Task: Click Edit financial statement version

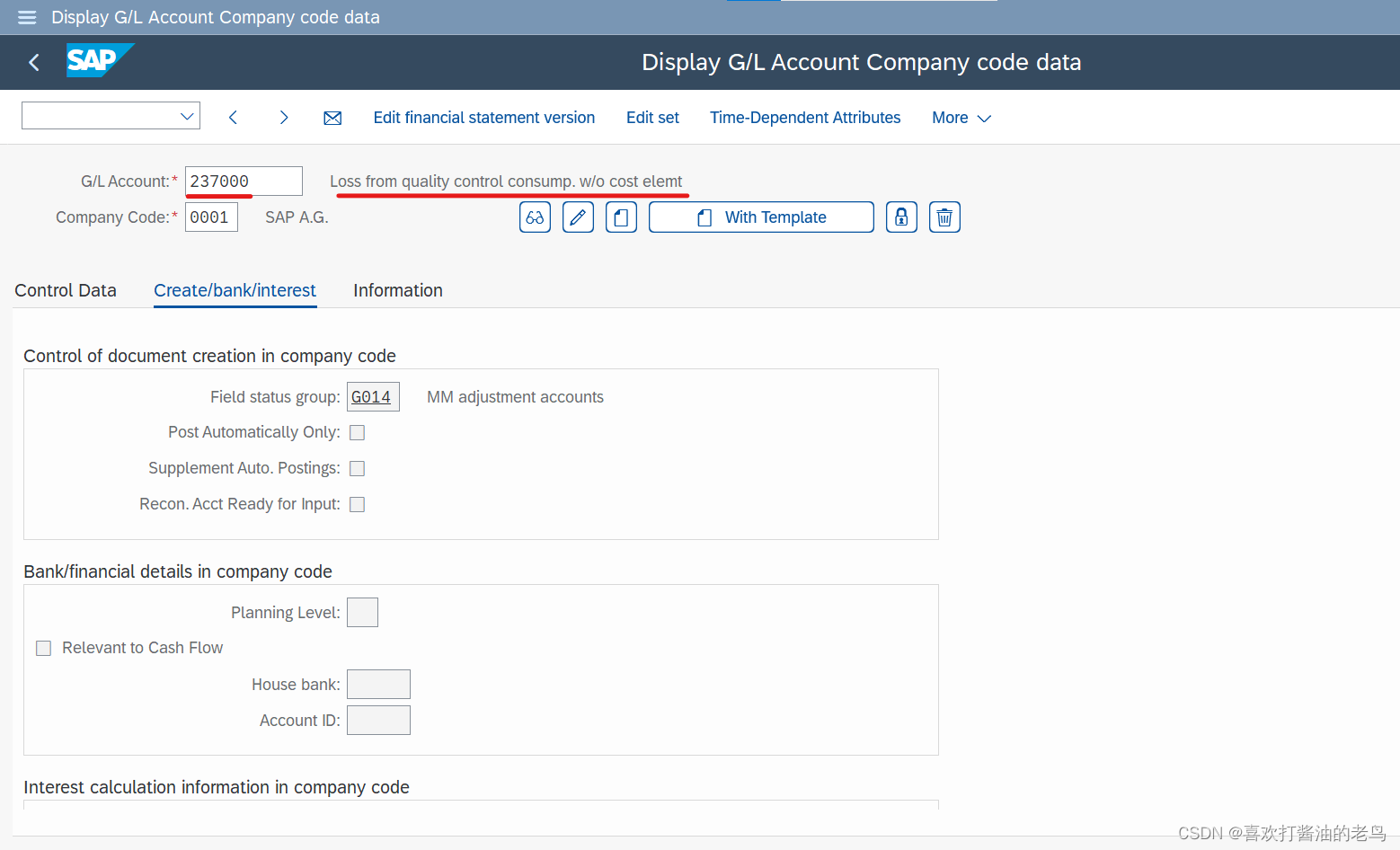Action: (483, 118)
